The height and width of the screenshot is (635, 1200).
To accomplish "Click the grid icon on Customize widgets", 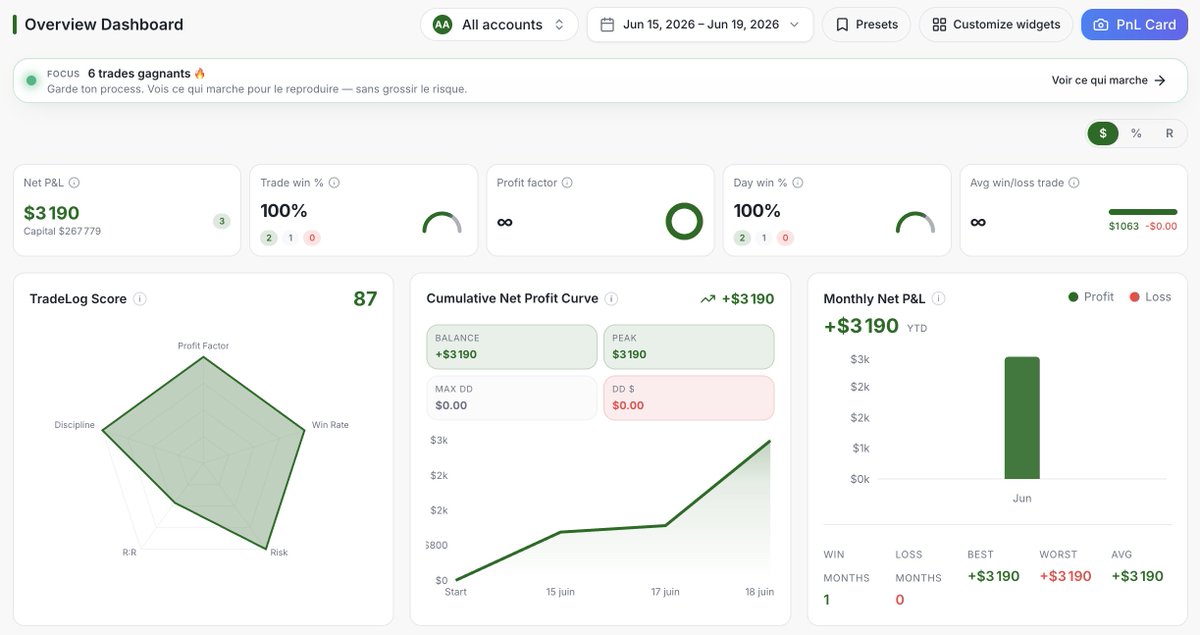I will point(939,24).
